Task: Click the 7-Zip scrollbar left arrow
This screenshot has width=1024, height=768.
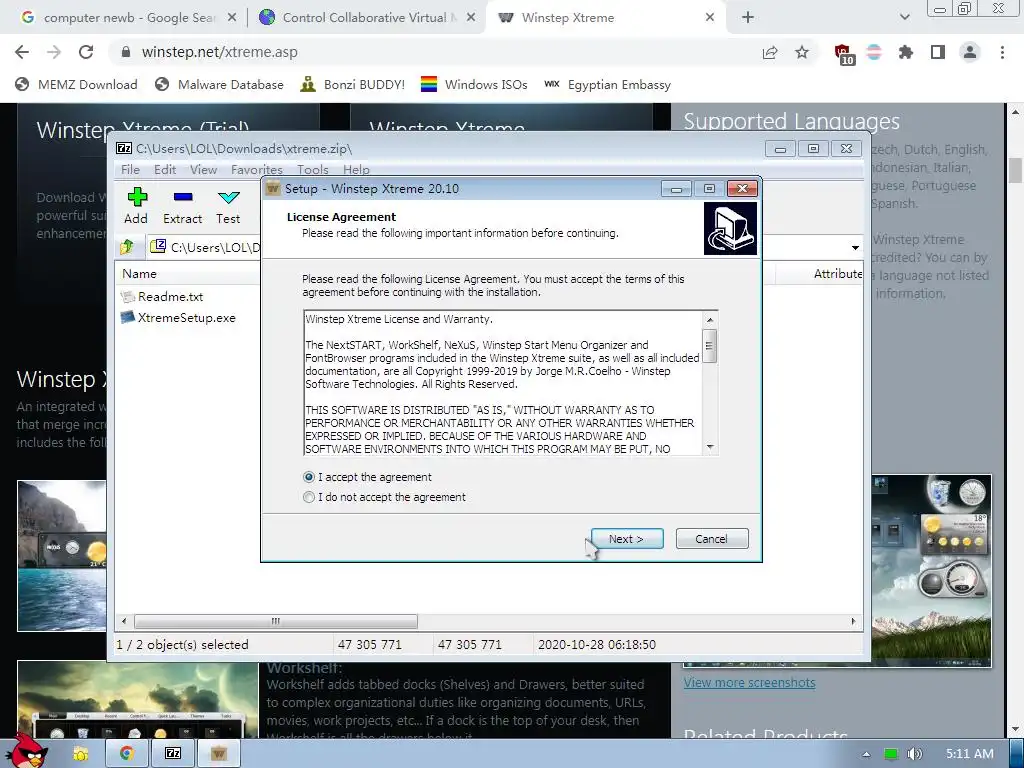Action: pyautogui.click(x=124, y=621)
